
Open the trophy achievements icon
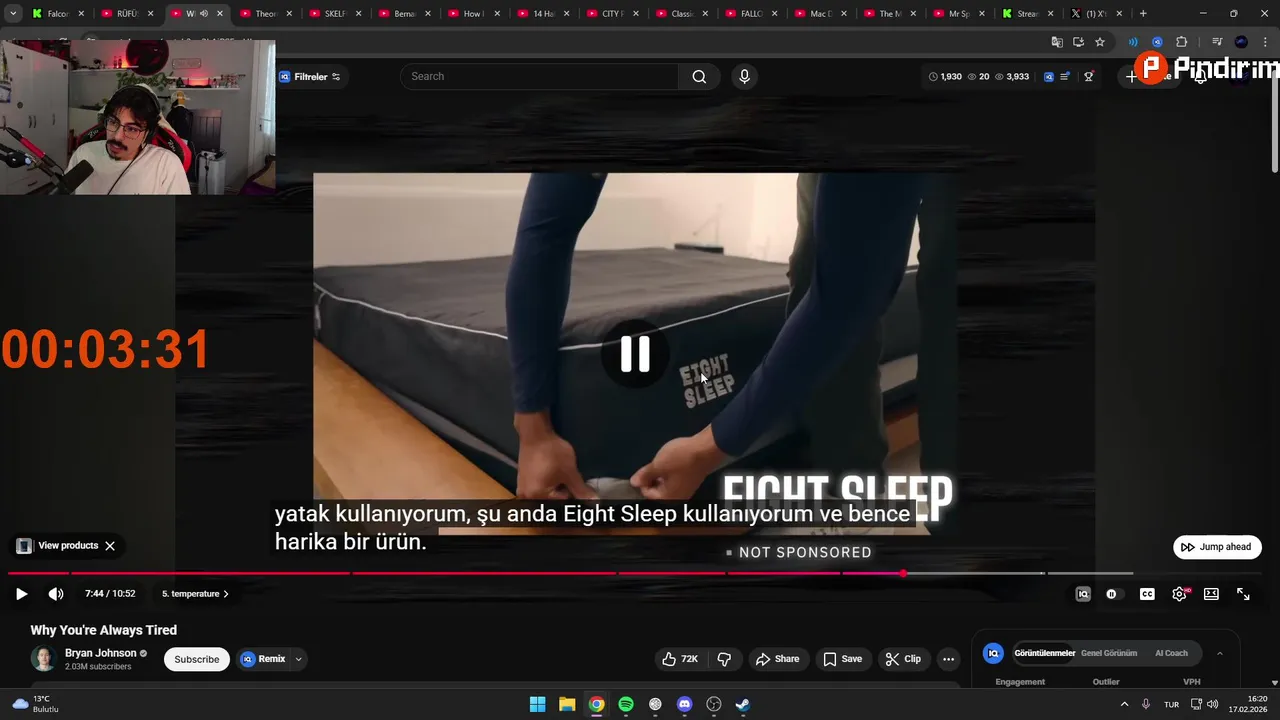1089,77
